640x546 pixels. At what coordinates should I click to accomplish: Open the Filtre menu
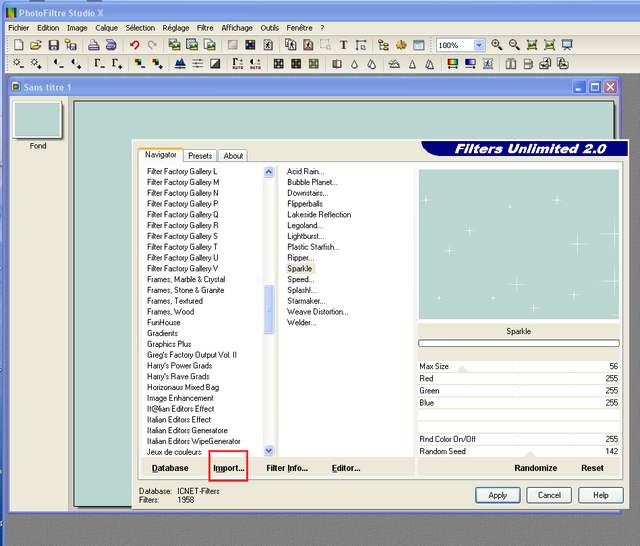(205, 28)
